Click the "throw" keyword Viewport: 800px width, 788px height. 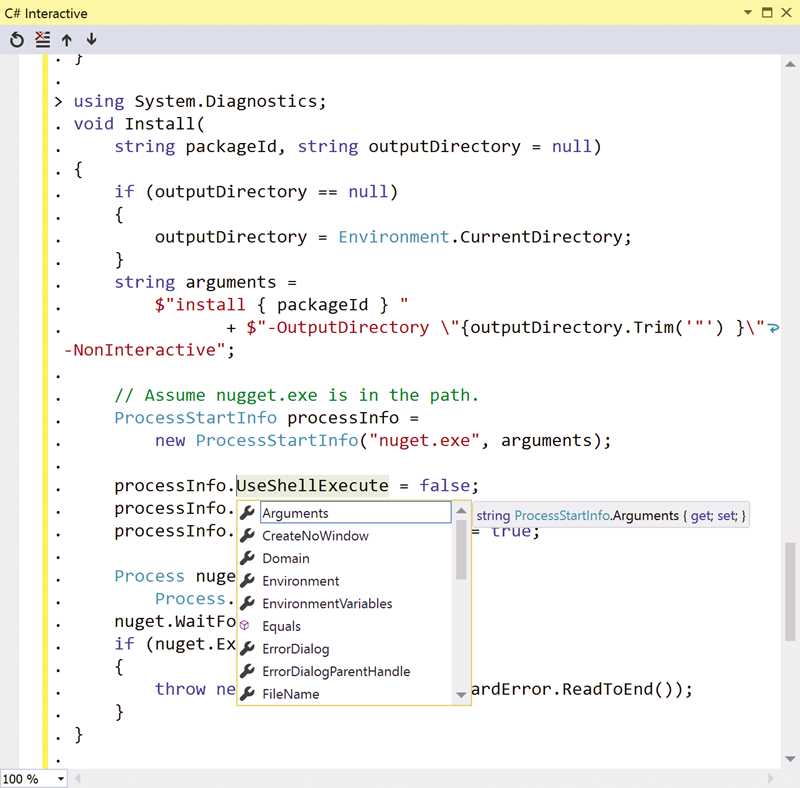point(180,689)
